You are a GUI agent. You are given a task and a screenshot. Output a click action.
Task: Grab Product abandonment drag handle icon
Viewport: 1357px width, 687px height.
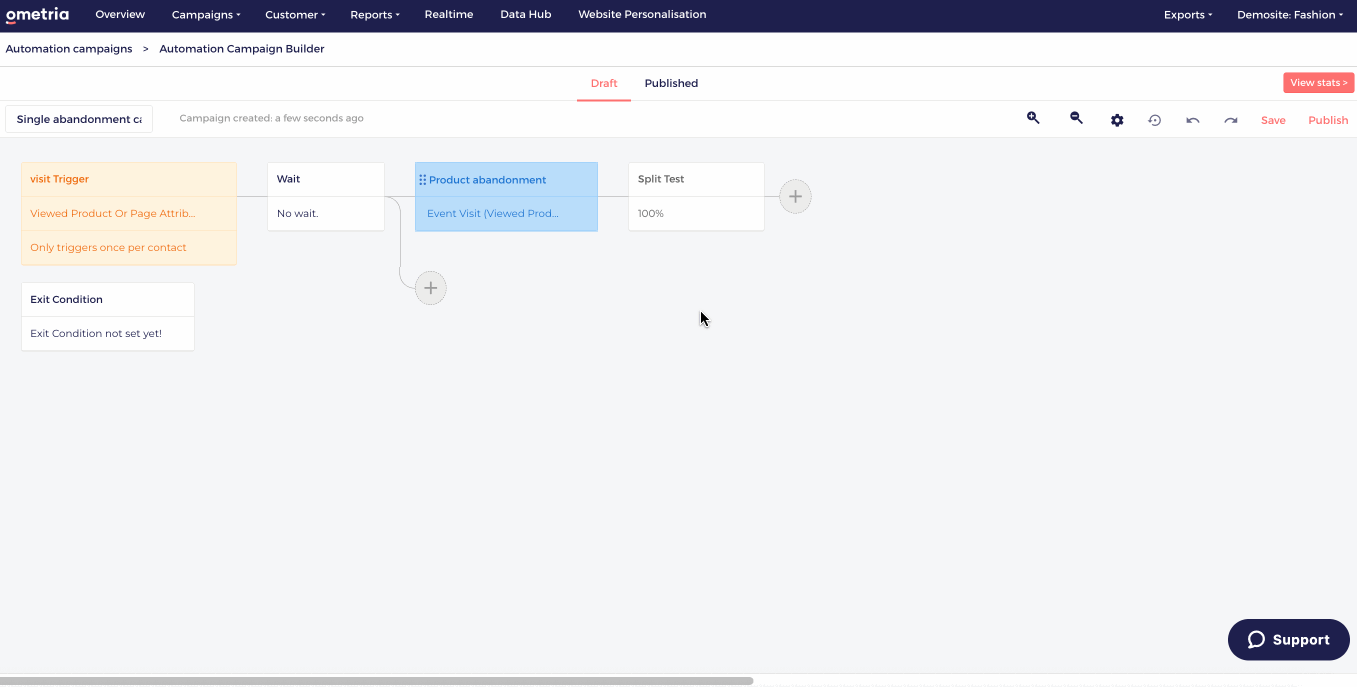point(423,180)
